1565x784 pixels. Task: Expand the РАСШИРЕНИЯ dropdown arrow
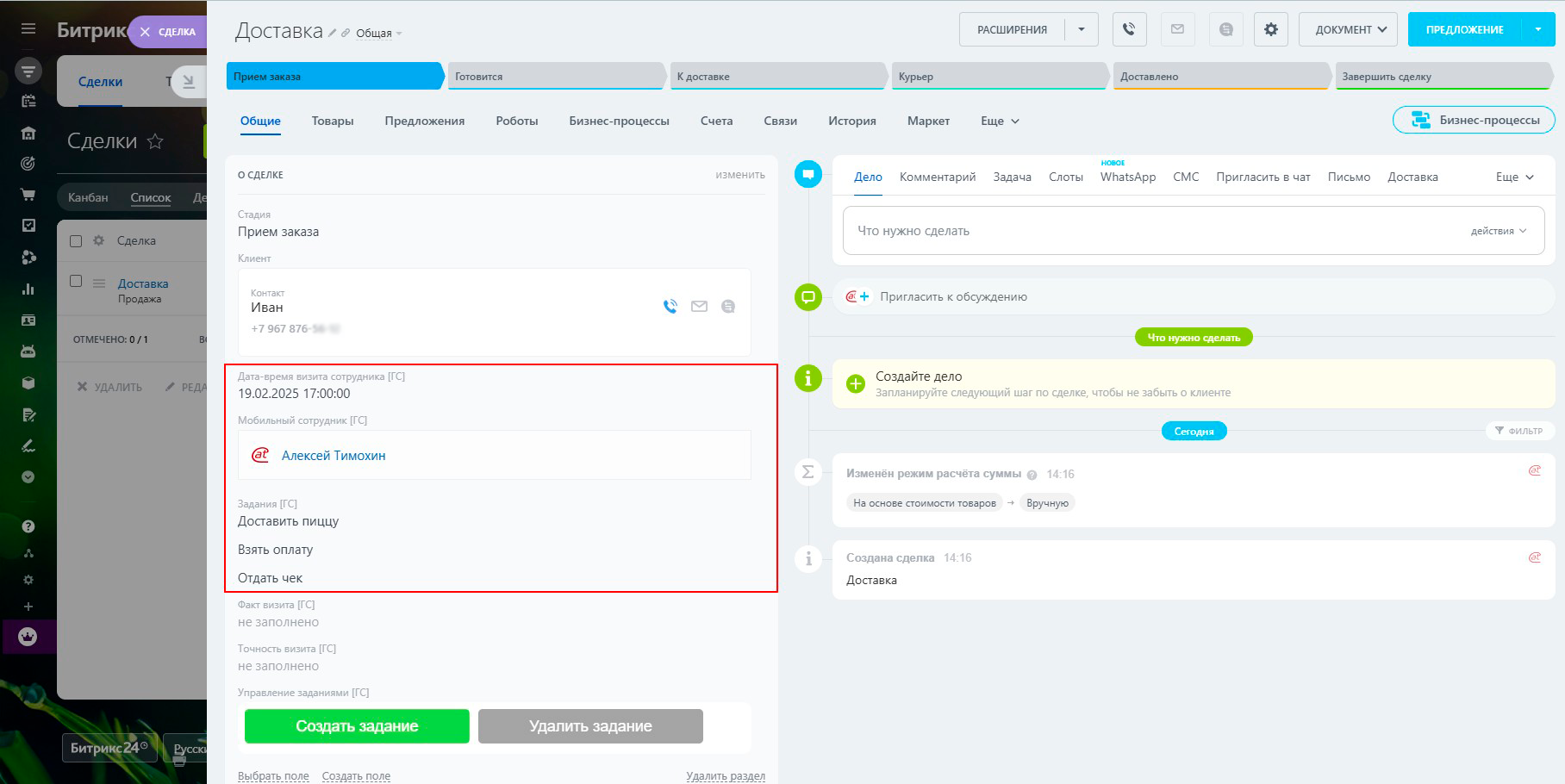pos(1082,29)
